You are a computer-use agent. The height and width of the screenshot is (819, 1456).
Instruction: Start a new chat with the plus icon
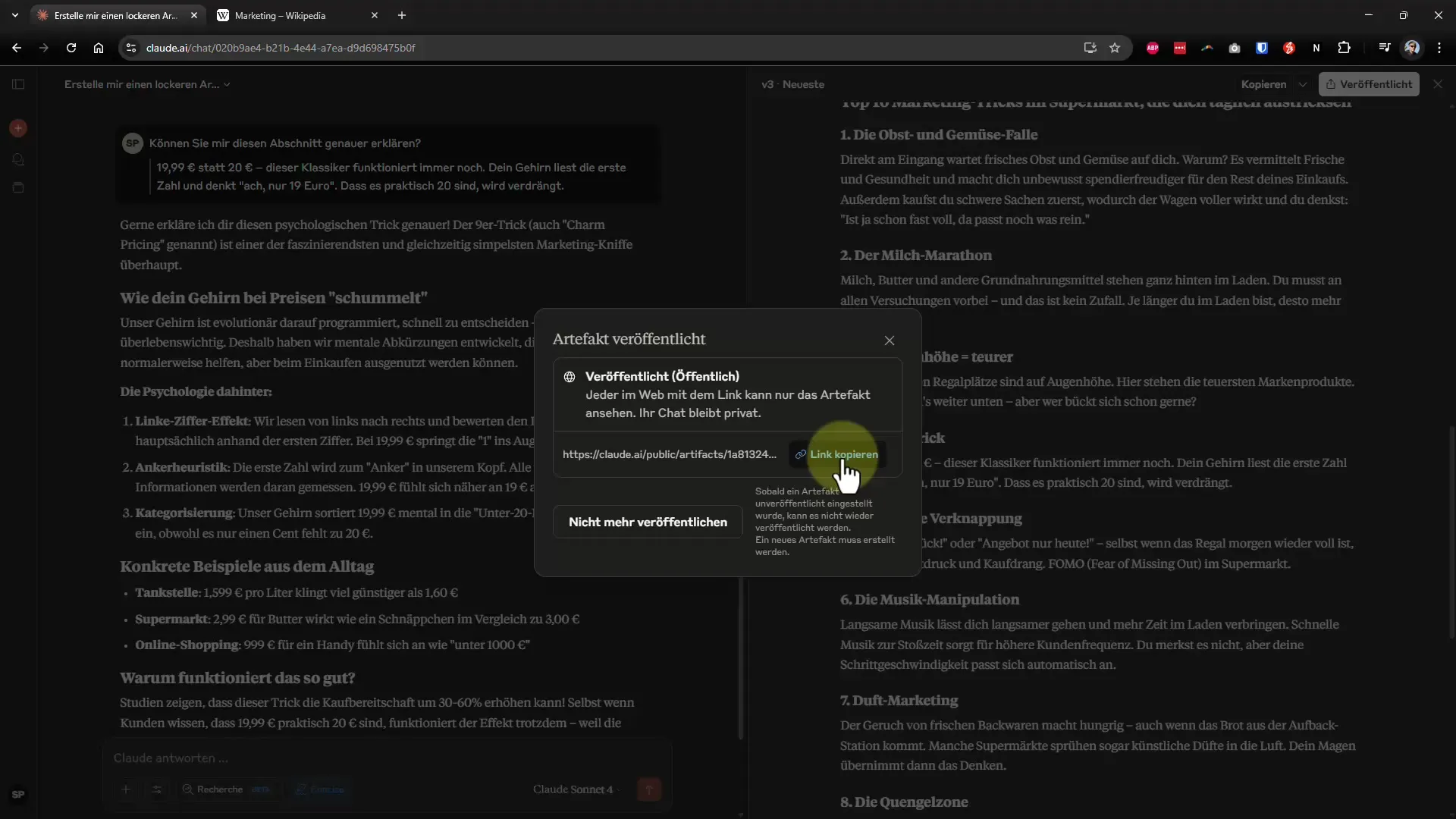pos(18,128)
